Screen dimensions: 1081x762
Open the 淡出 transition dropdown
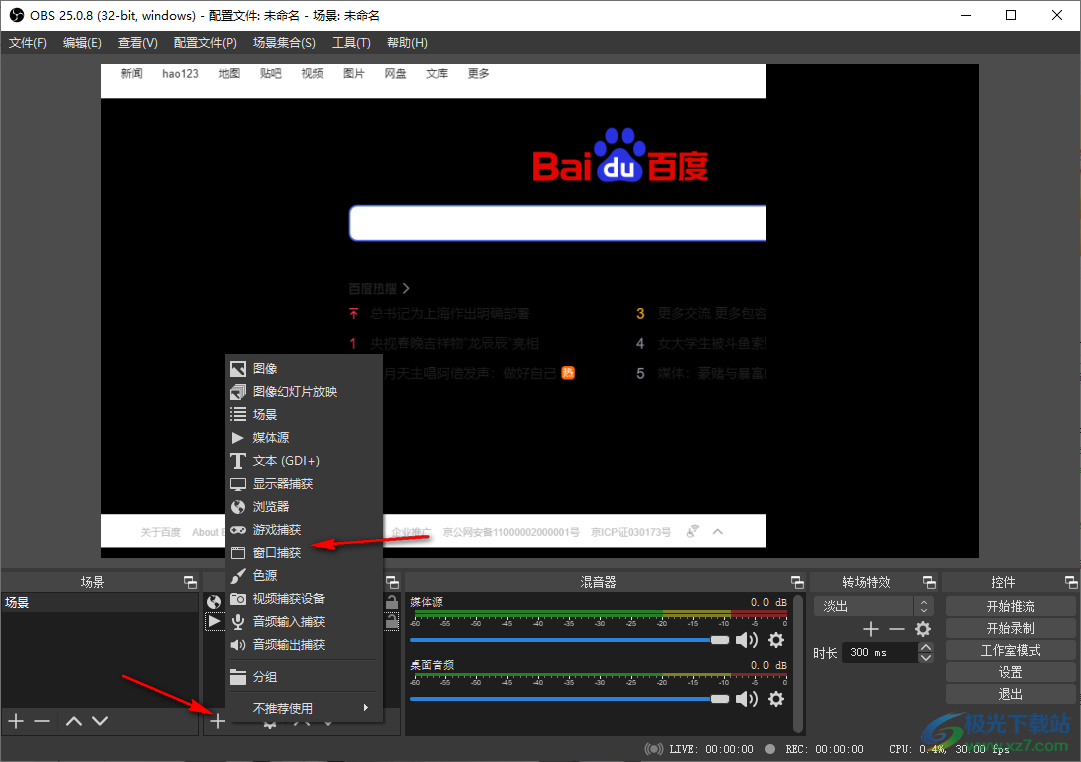(873, 606)
